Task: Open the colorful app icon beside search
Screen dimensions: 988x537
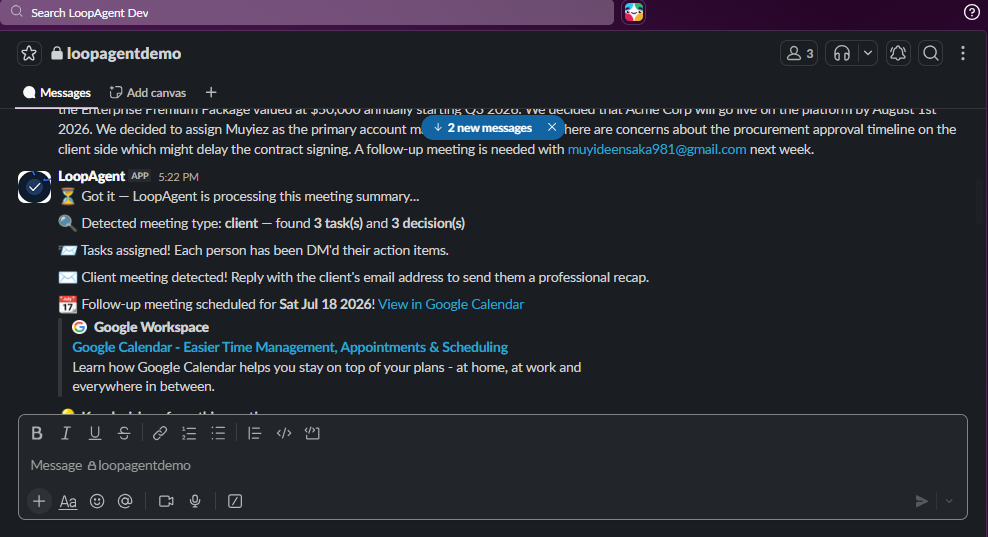Action: [x=633, y=12]
